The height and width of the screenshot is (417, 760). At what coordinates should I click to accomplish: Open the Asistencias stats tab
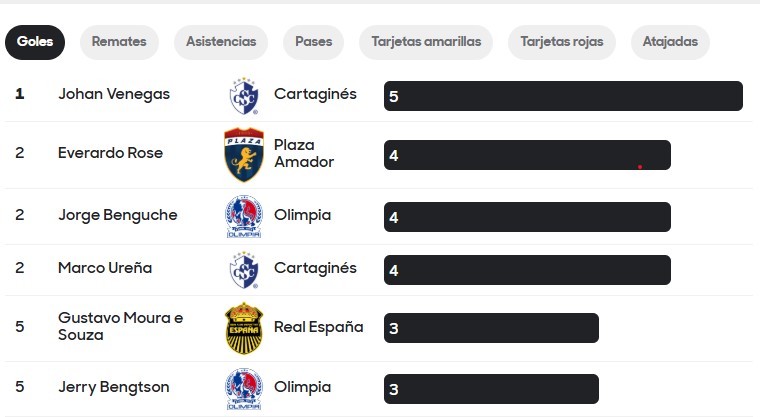click(221, 42)
